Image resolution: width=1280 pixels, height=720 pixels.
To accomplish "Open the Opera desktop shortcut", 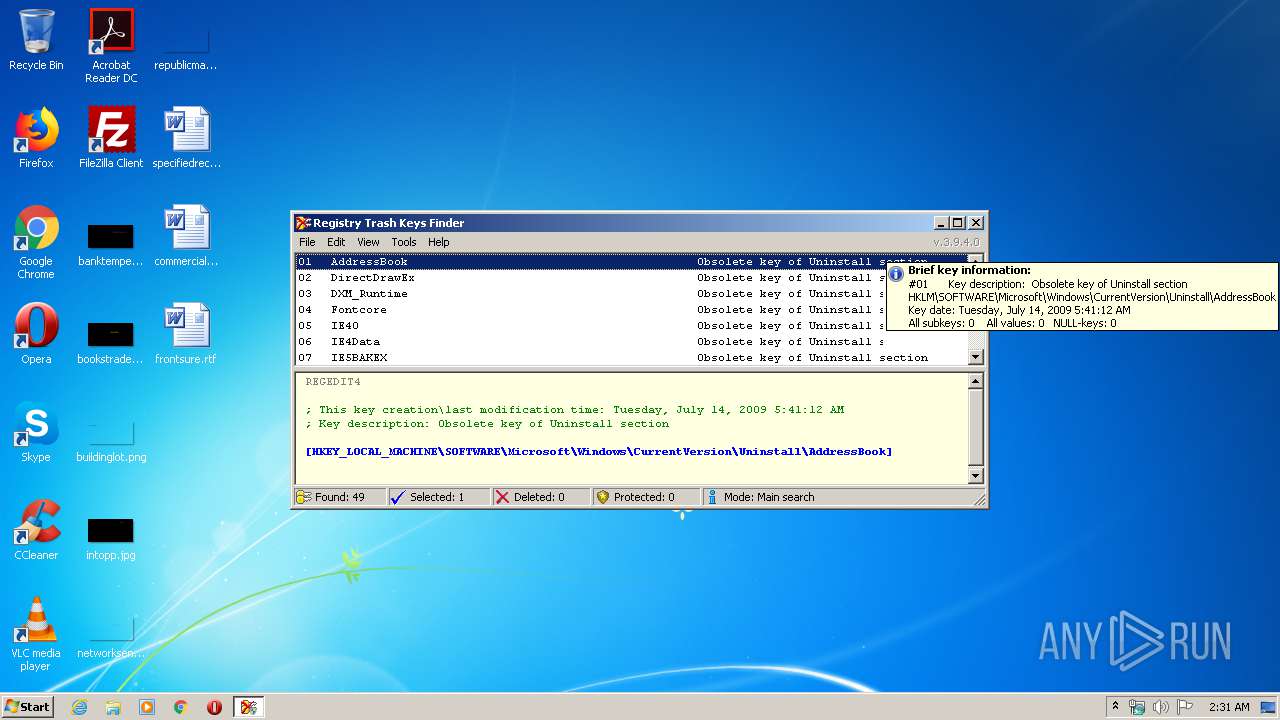I will (36, 334).
